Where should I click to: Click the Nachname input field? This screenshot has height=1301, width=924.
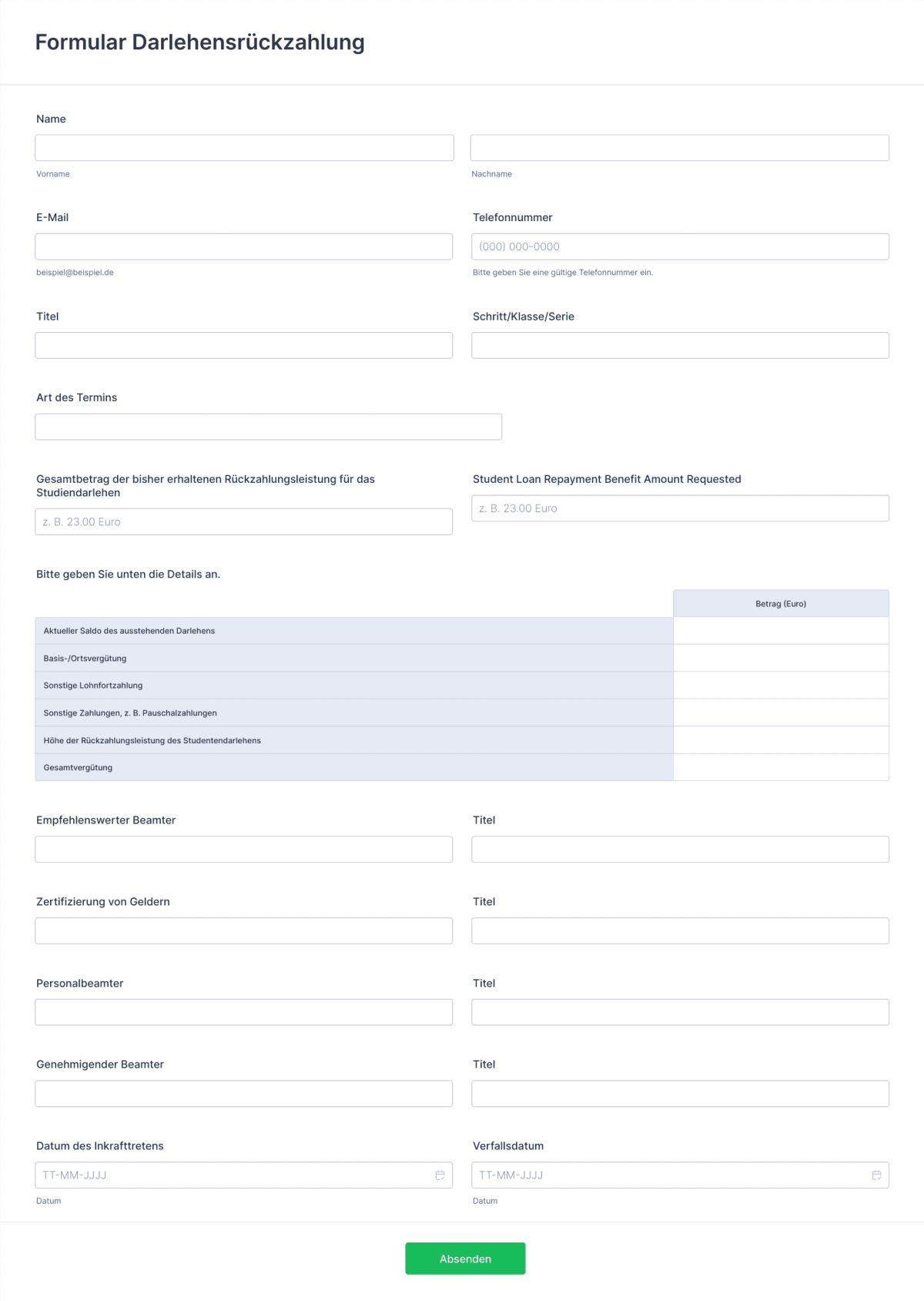pyautogui.click(x=680, y=146)
